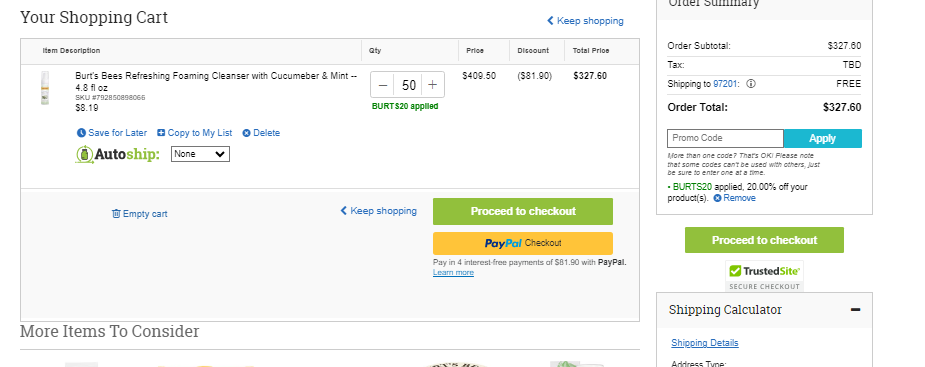This screenshot has width=925, height=367.
Task: Proceed to checkout from the cart table
Action: 523,211
